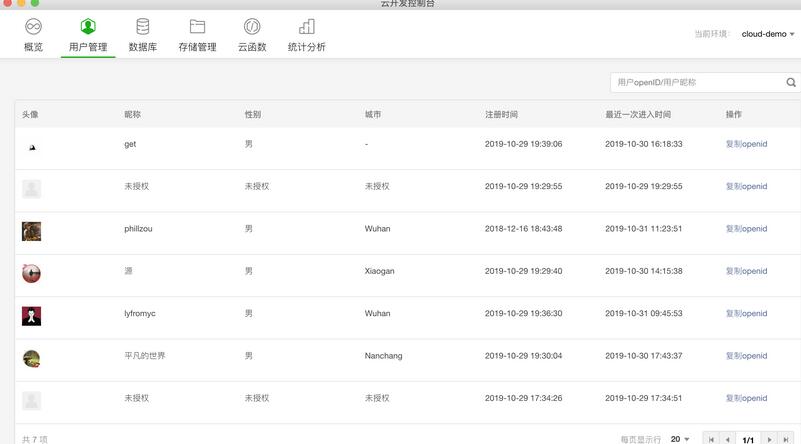Expand the cloud-demo environment dropdown
This screenshot has height=444, width=801.
coord(767,34)
